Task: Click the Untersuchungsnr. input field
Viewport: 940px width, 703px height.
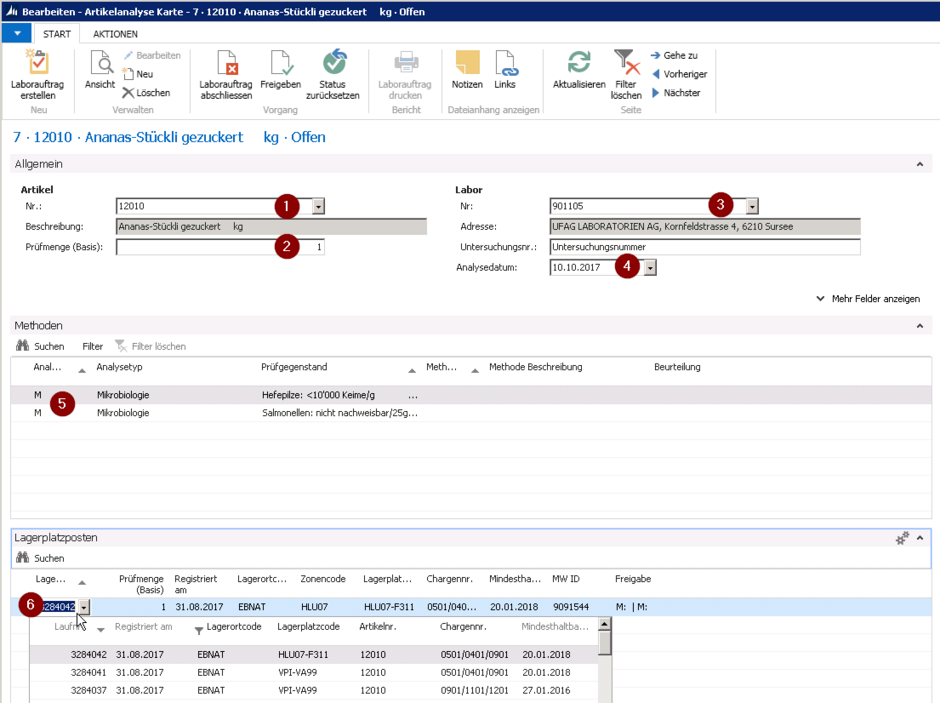Action: 704,247
